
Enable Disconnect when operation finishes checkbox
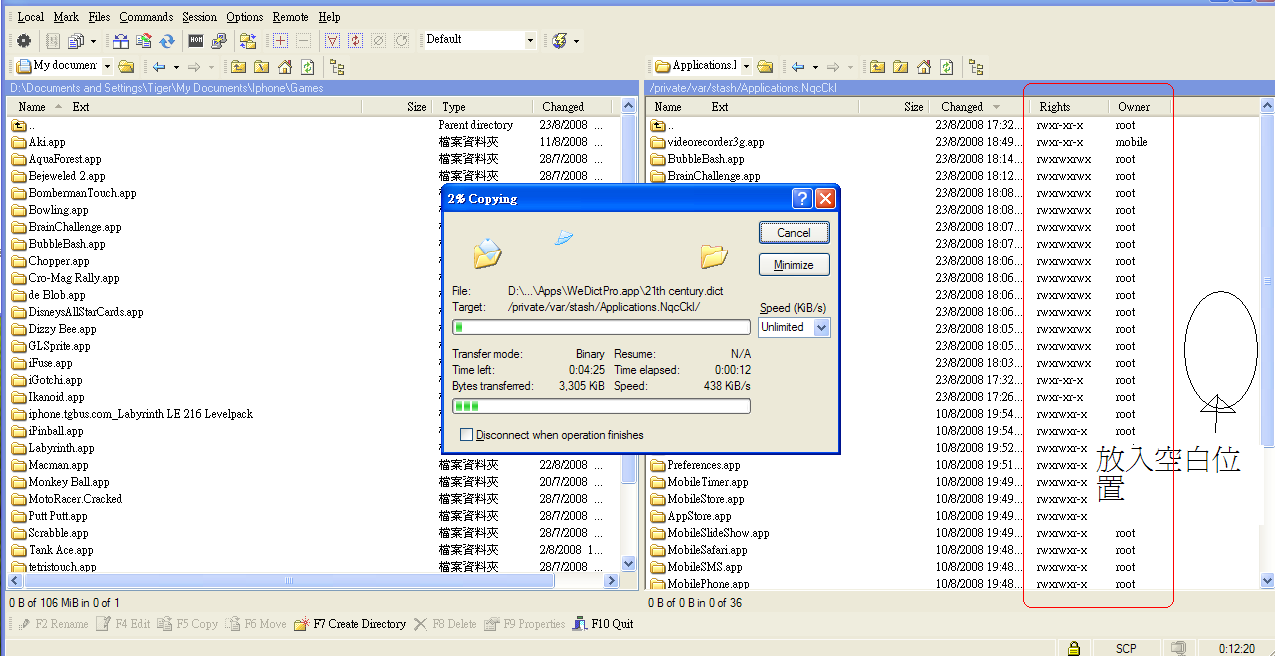[466, 435]
